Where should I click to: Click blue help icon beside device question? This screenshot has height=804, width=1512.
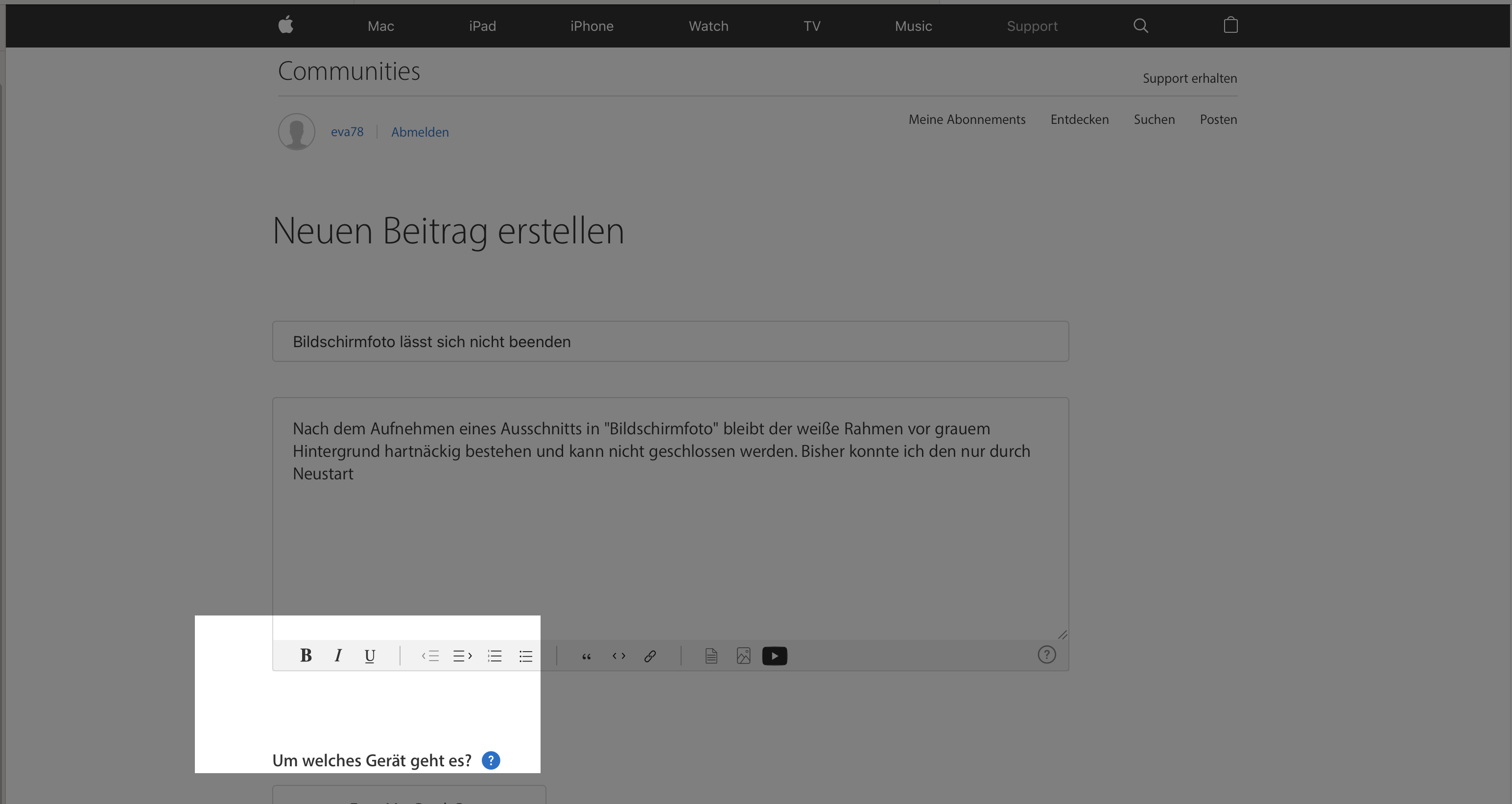491,760
